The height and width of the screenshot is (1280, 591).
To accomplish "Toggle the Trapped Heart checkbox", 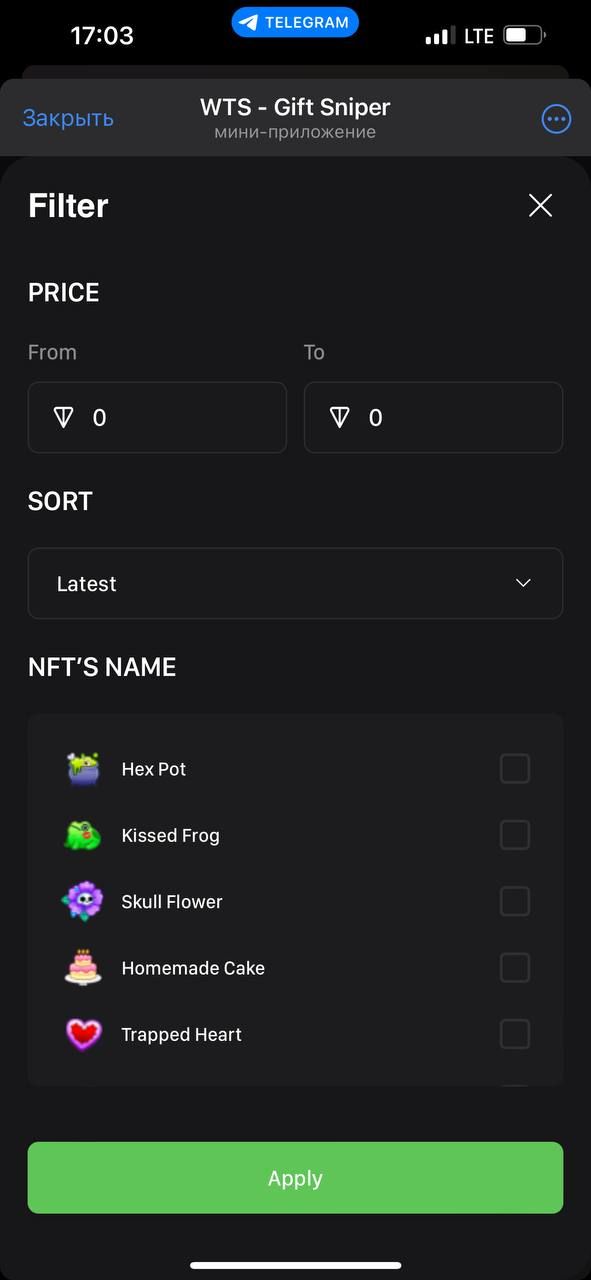I will pyautogui.click(x=514, y=1034).
